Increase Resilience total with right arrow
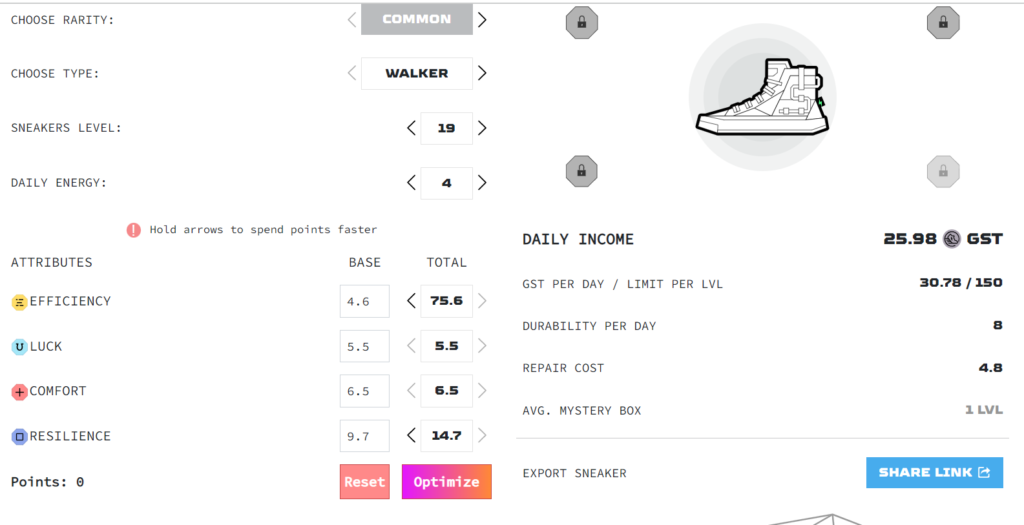Screen dimensions: 1024x525 point(482,436)
